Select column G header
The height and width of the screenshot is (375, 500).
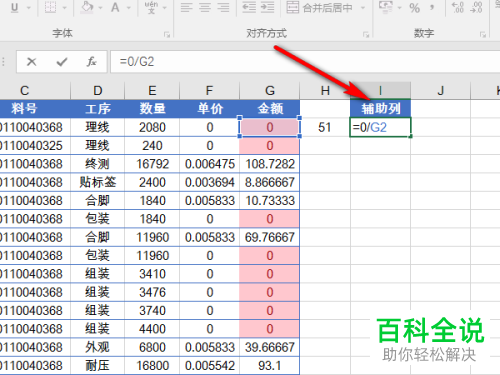pos(270,90)
